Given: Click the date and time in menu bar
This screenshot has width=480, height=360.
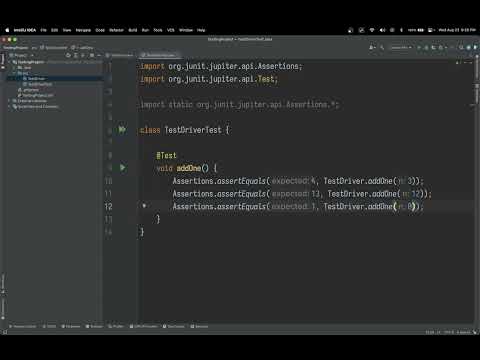Looking at the screenshot, I should (x=457, y=30).
